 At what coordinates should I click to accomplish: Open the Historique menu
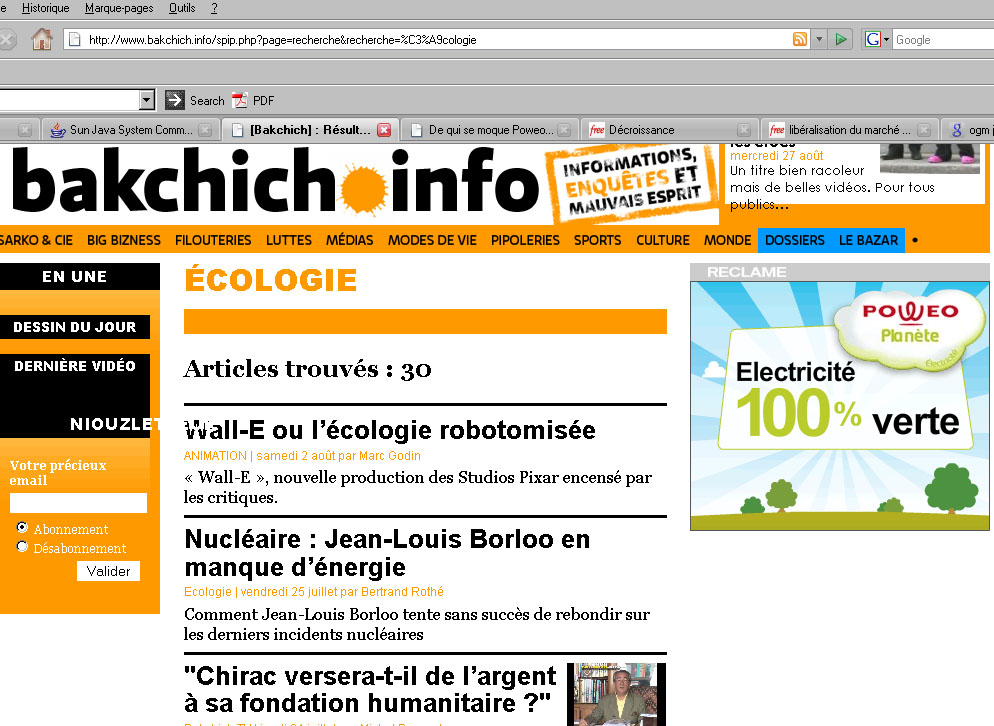(46, 8)
